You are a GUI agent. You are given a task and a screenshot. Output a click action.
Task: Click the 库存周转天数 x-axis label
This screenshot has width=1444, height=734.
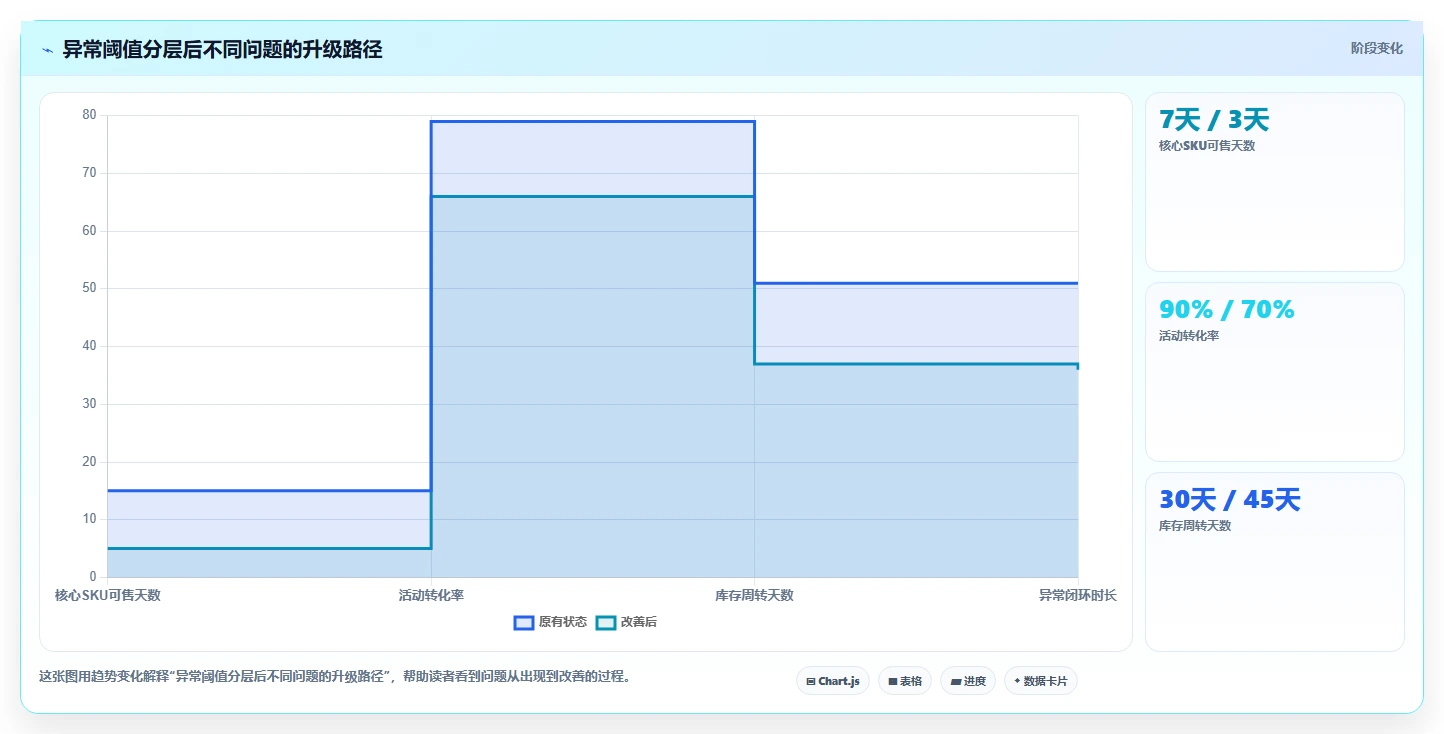754,595
